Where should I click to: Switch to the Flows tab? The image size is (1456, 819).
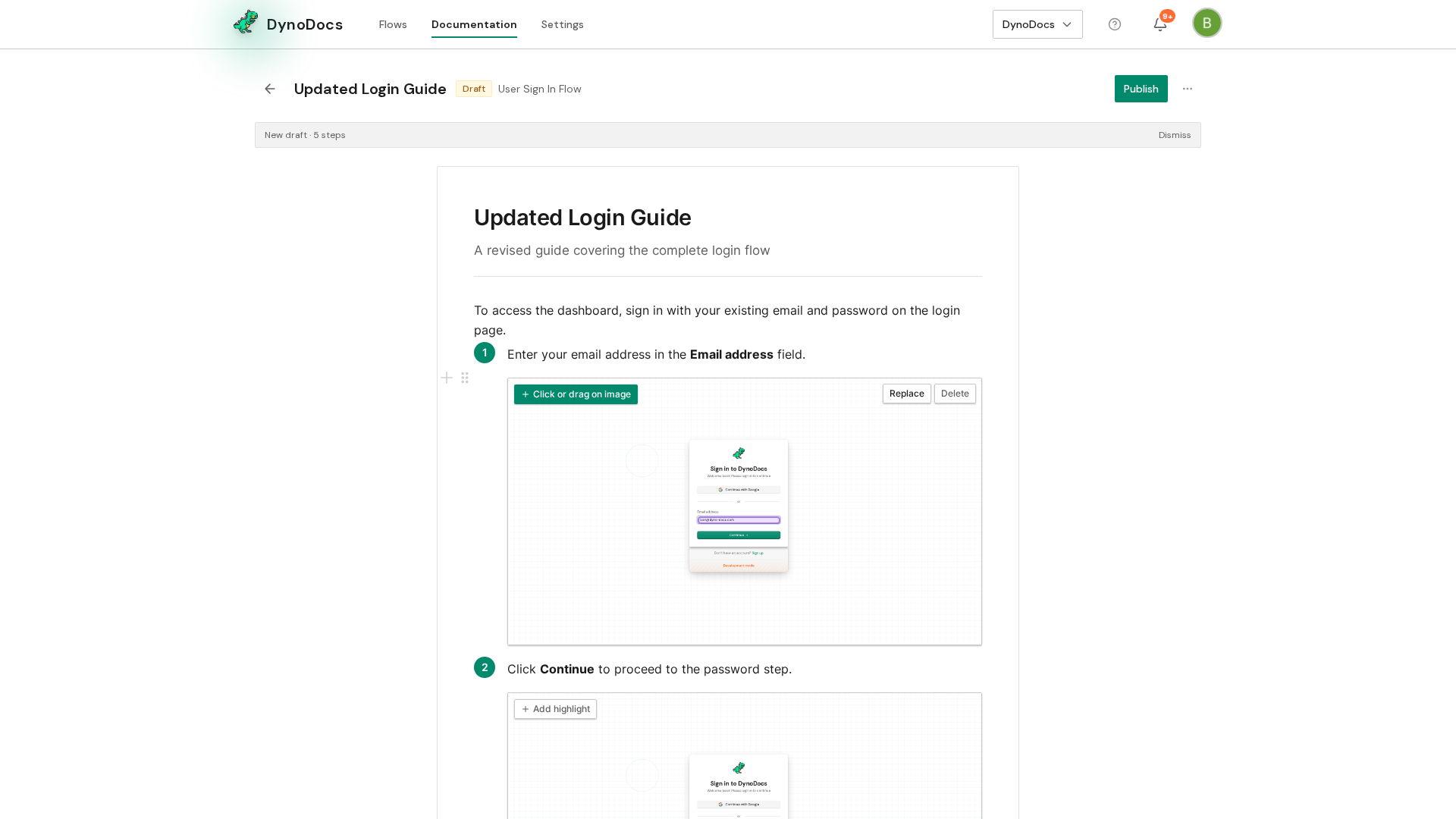pyautogui.click(x=393, y=24)
